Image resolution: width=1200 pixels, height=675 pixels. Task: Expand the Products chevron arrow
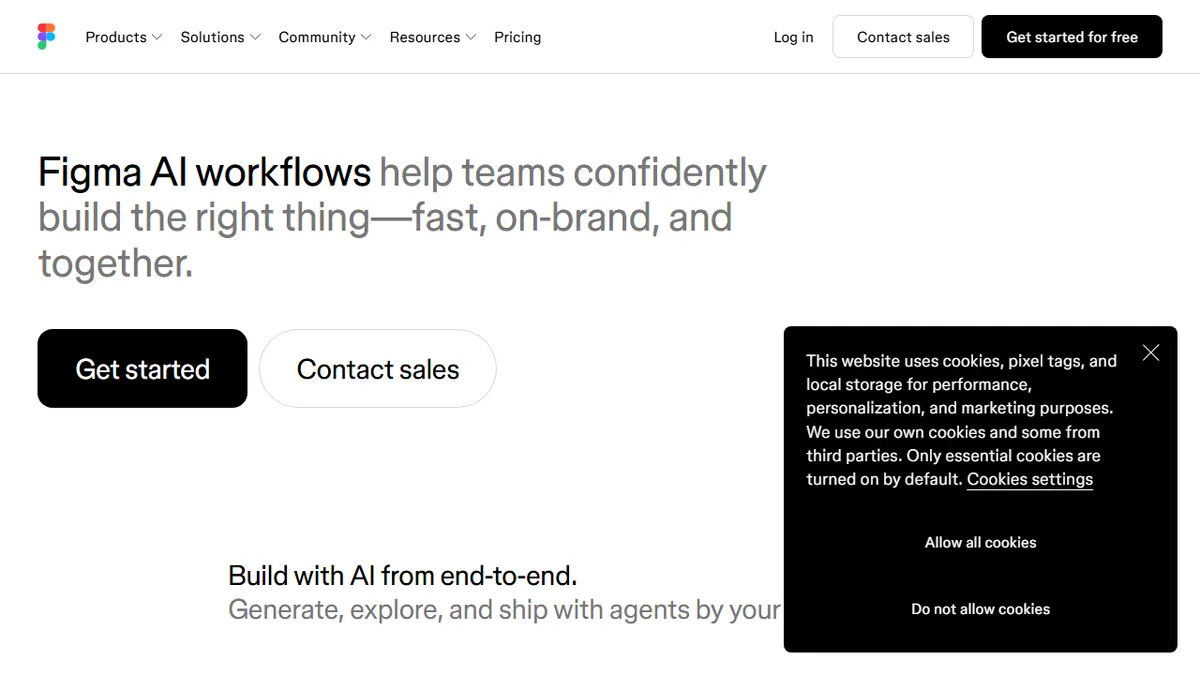[156, 37]
